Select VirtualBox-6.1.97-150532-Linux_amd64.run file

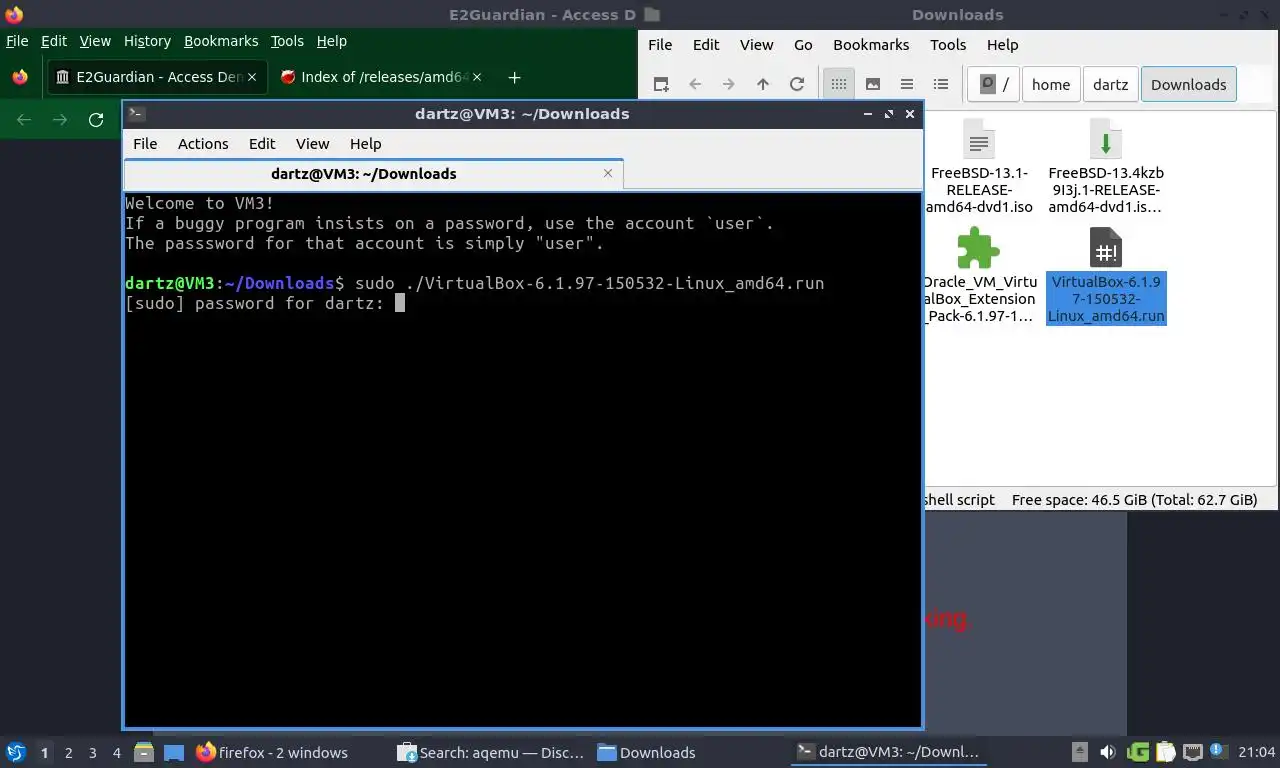tap(1106, 277)
